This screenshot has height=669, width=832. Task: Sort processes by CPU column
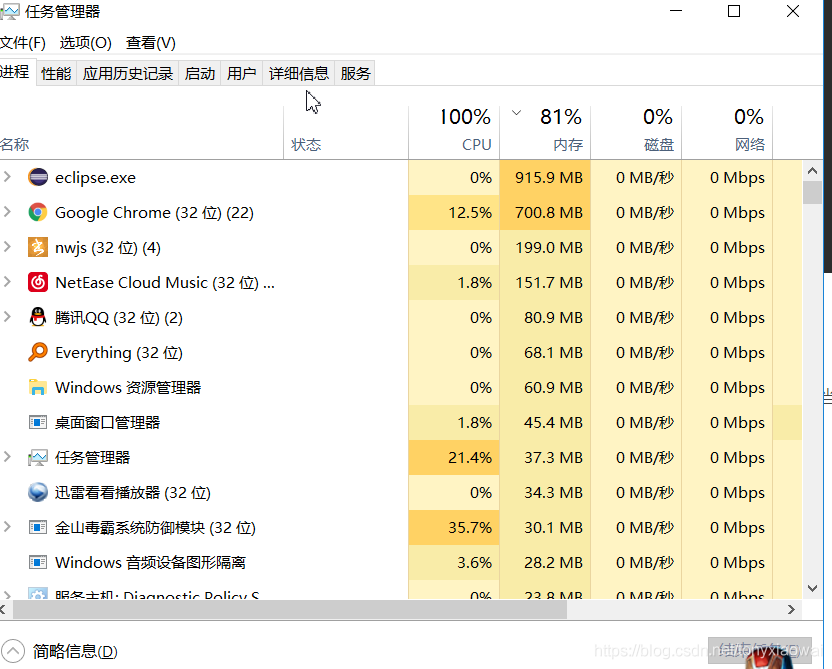(x=454, y=133)
